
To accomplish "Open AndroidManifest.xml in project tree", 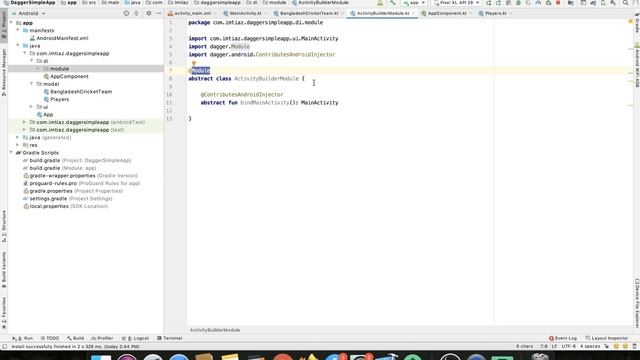I will tap(62, 38).
